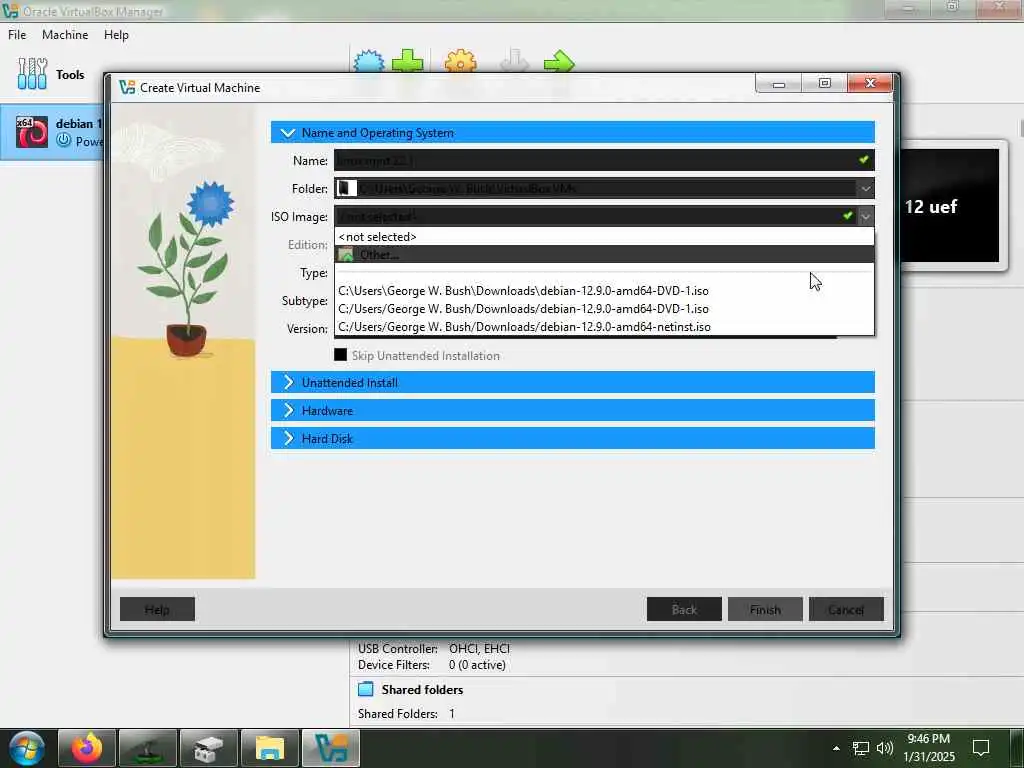Click the network tray icon
Viewport: 1024px width, 768px height.
pos(861,748)
